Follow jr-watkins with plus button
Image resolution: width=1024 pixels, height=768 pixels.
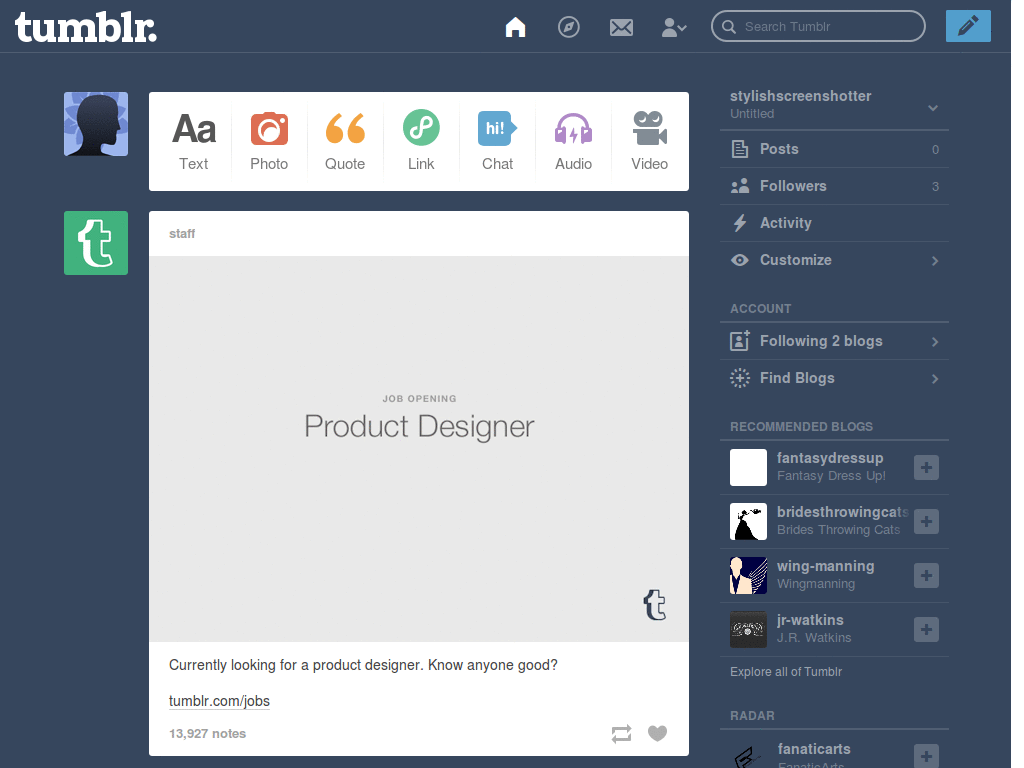coord(926,630)
